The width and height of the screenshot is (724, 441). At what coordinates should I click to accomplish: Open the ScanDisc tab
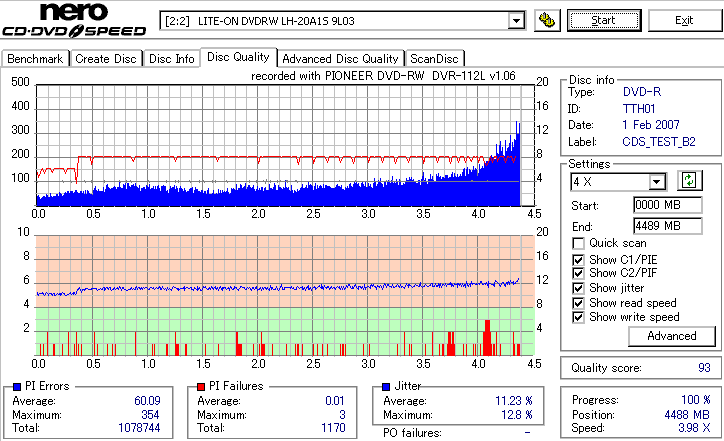[x=434, y=59]
